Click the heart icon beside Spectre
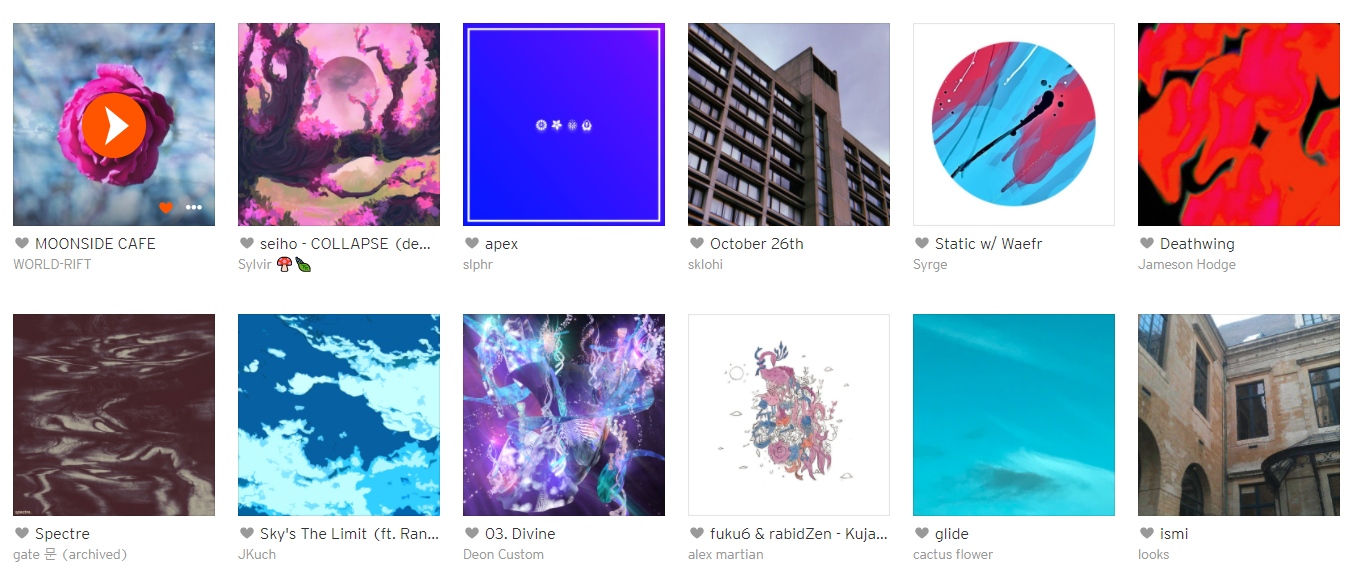 click(x=22, y=533)
